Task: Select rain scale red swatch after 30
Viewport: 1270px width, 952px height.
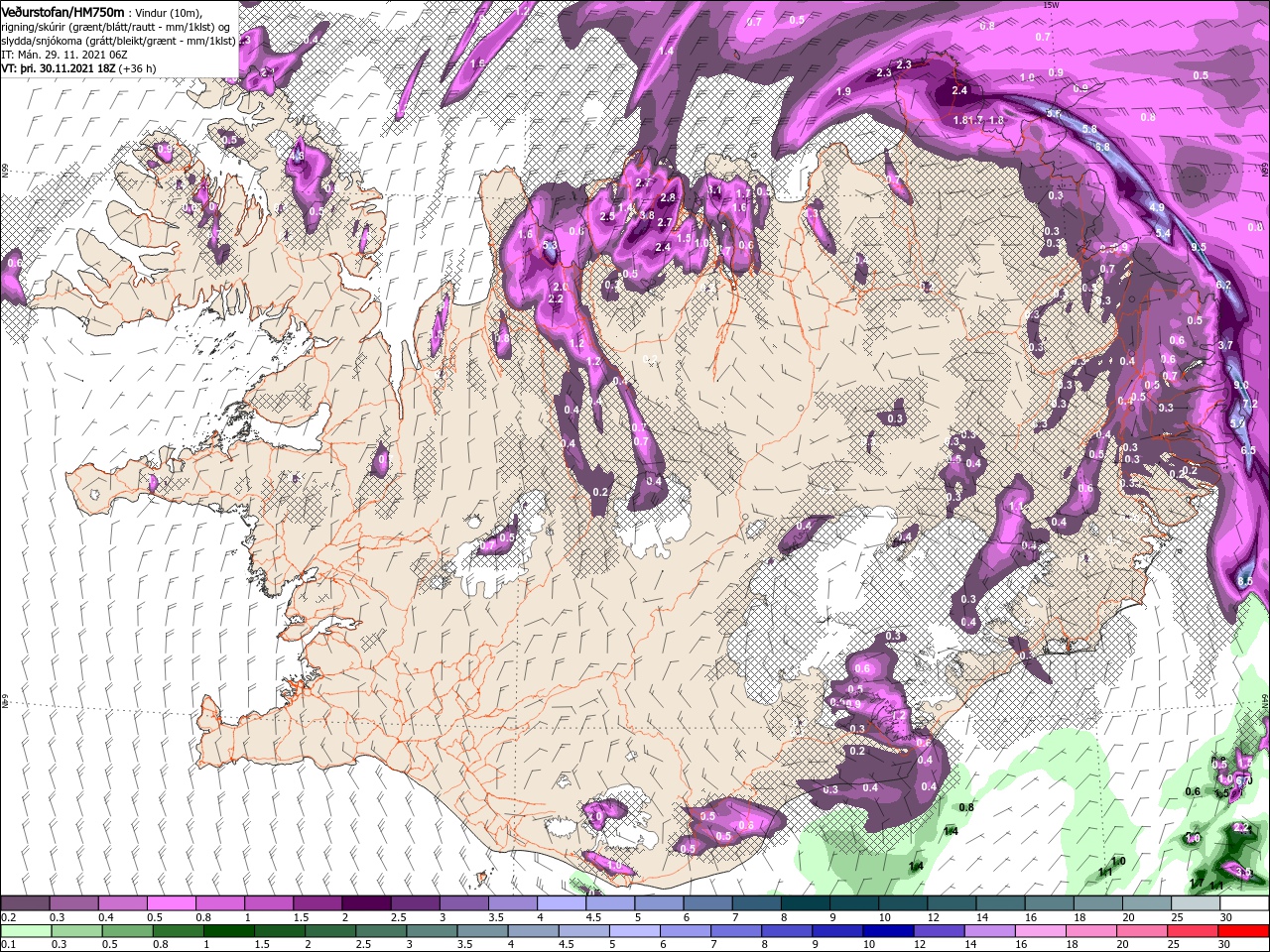Action: [x=1244, y=931]
